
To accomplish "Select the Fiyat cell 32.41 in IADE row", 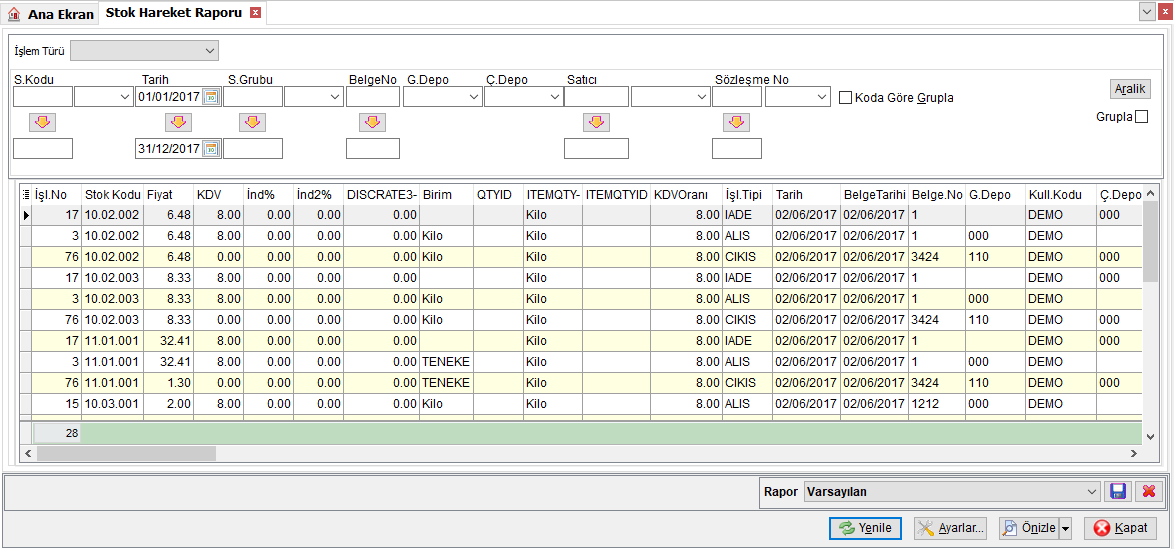I will pyautogui.click(x=168, y=341).
